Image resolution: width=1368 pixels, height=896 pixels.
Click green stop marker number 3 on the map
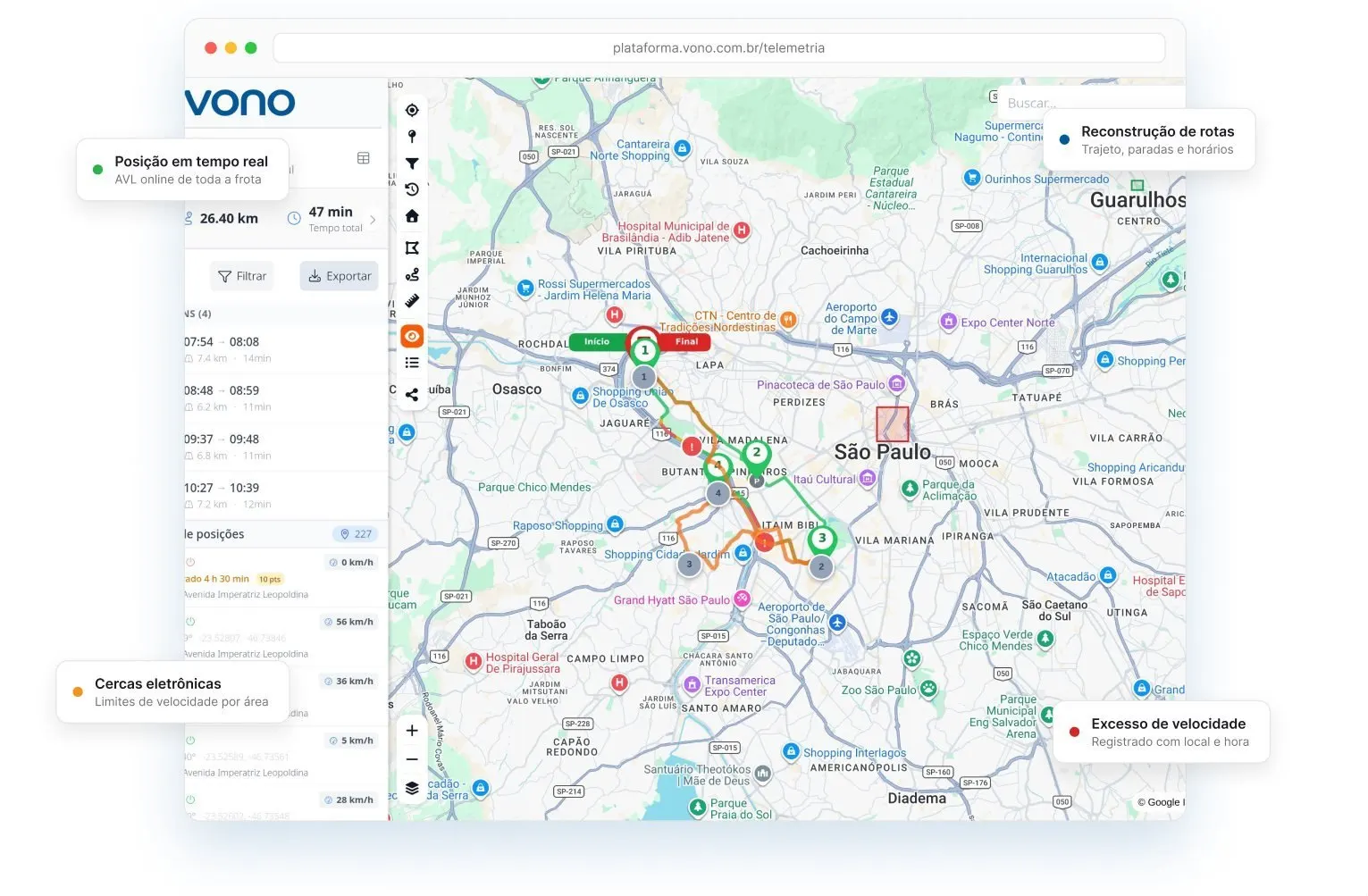click(822, 540)
